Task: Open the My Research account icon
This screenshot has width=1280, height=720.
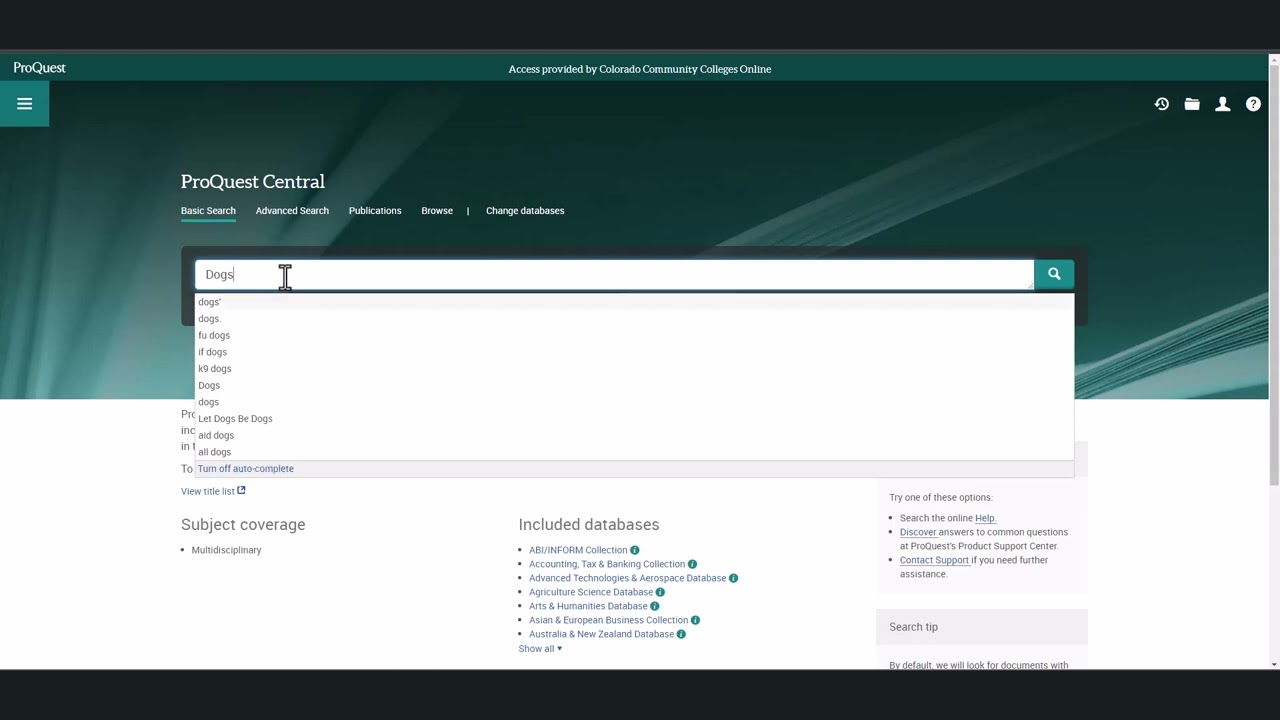Action: [1223, 104]
